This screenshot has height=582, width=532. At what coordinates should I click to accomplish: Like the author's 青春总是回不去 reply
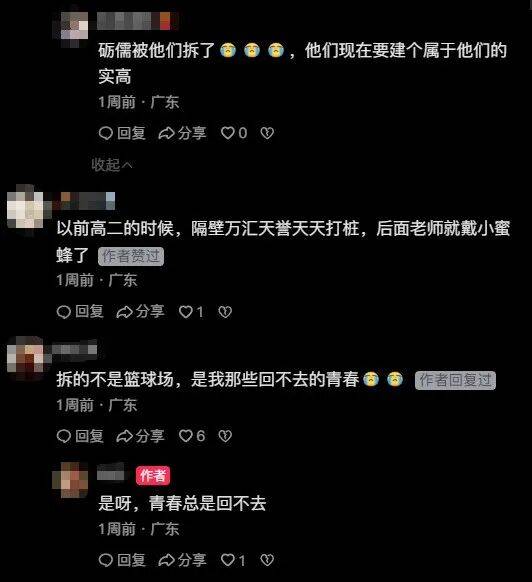[x=233, y=560]
